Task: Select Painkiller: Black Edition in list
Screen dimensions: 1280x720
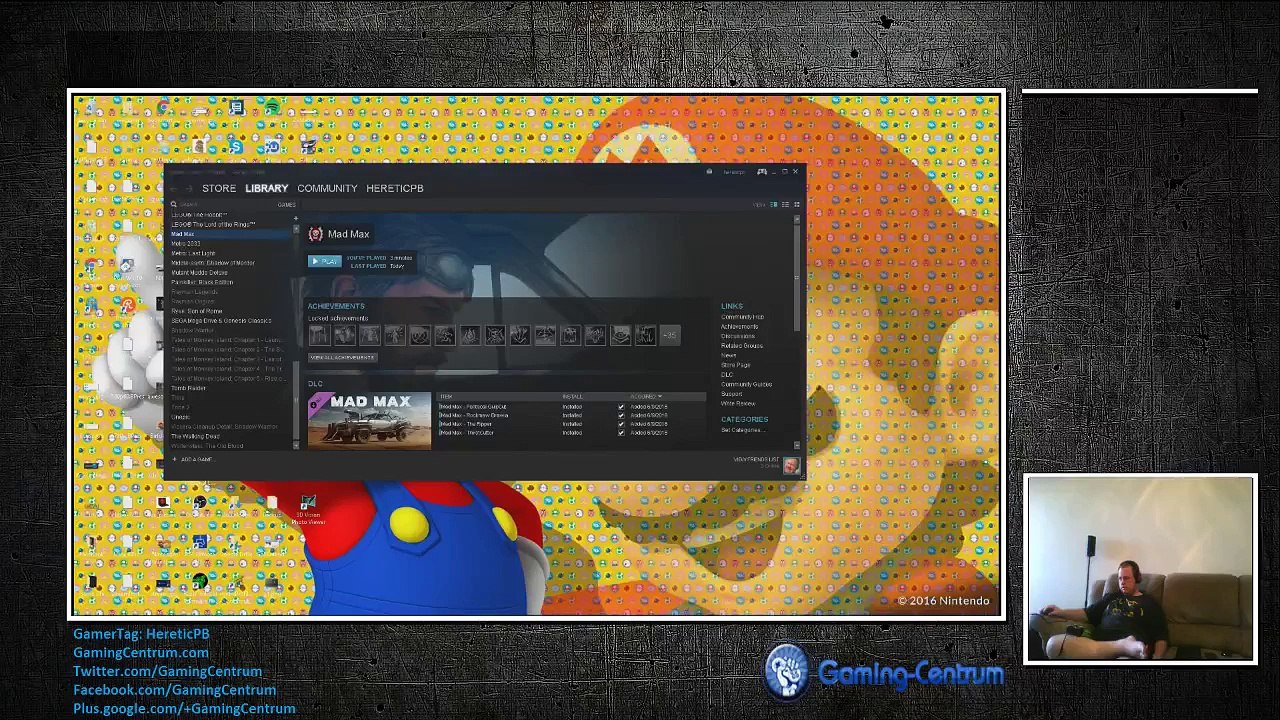Action: click(x=202, y=282)
